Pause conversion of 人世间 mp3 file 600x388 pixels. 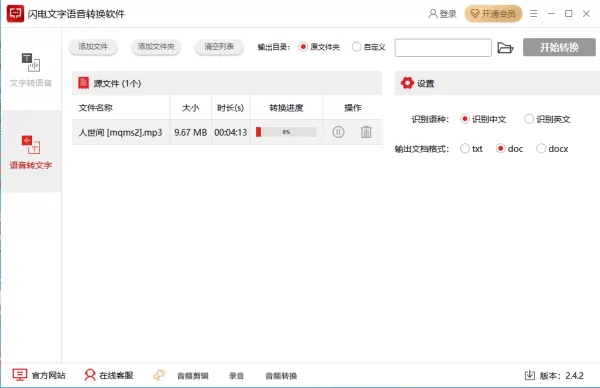tap(338, 132)
